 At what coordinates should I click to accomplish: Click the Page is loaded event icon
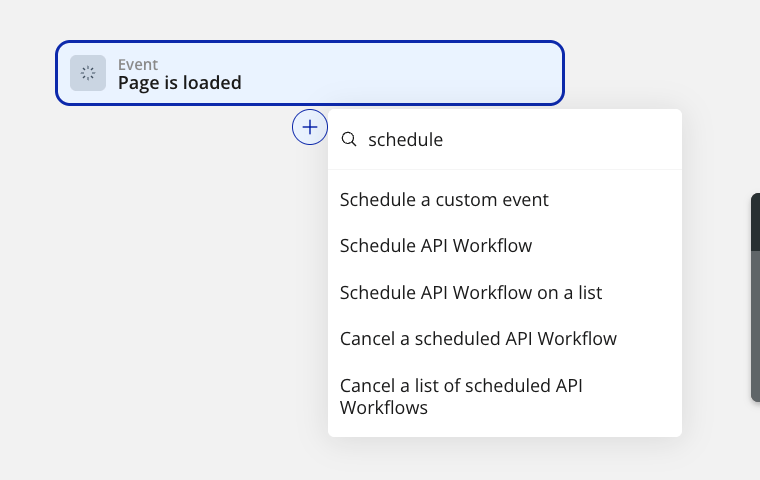pos(88,73)
